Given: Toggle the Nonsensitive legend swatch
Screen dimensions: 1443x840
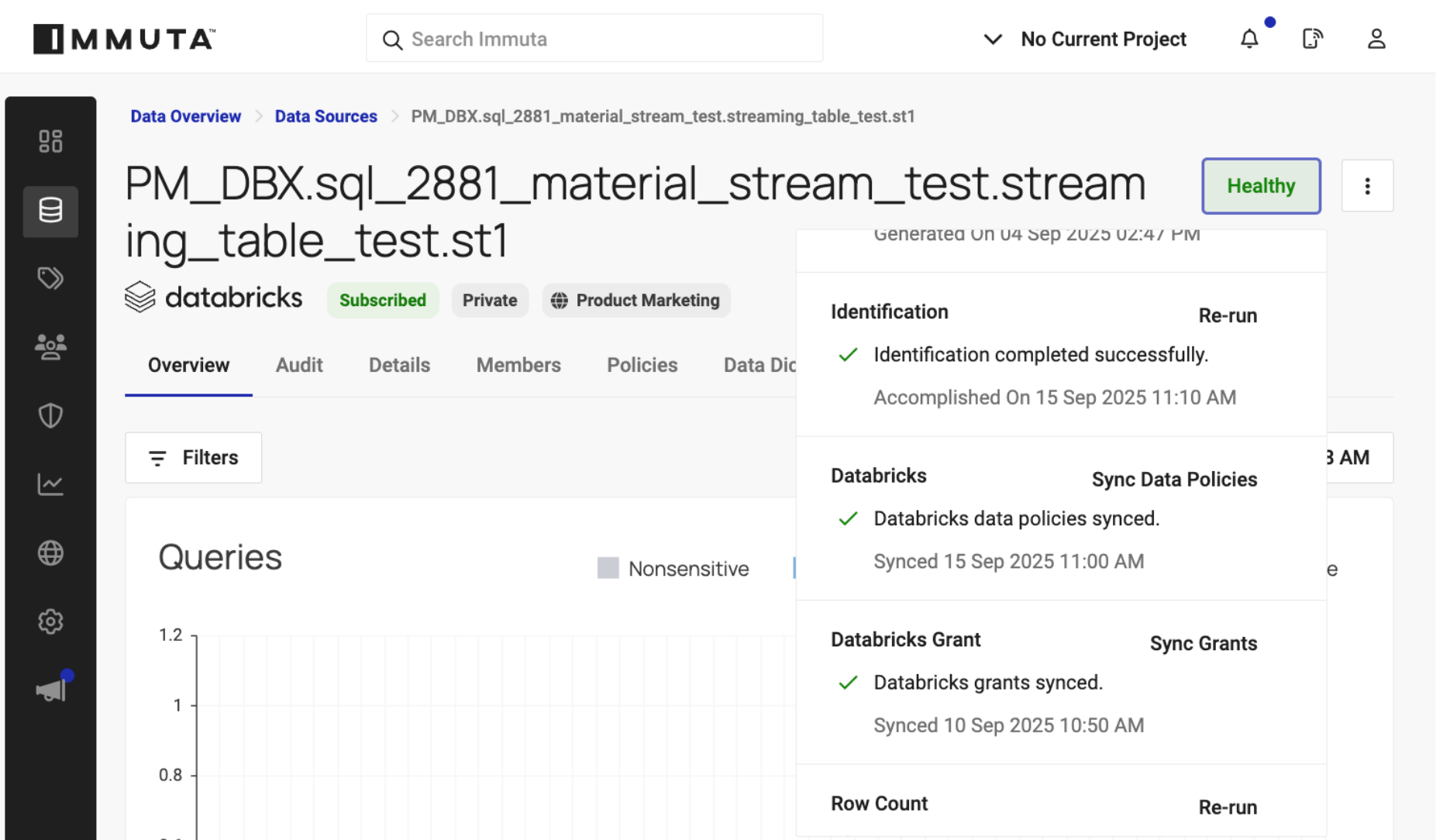Looking at the screenshot, I should pyautogui.click(x=608, y=568).
